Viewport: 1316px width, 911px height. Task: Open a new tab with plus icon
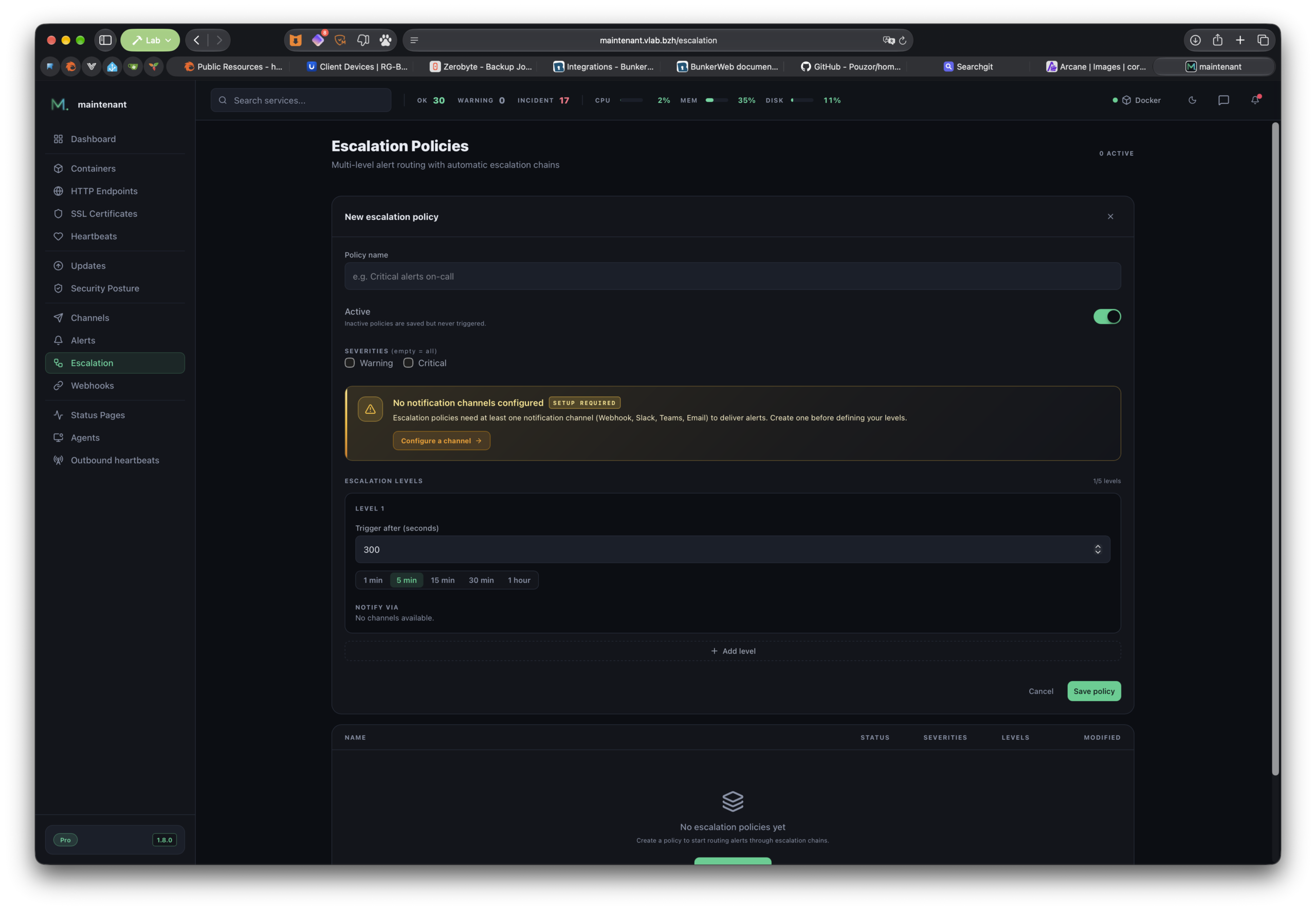[x=1240, y=40]
